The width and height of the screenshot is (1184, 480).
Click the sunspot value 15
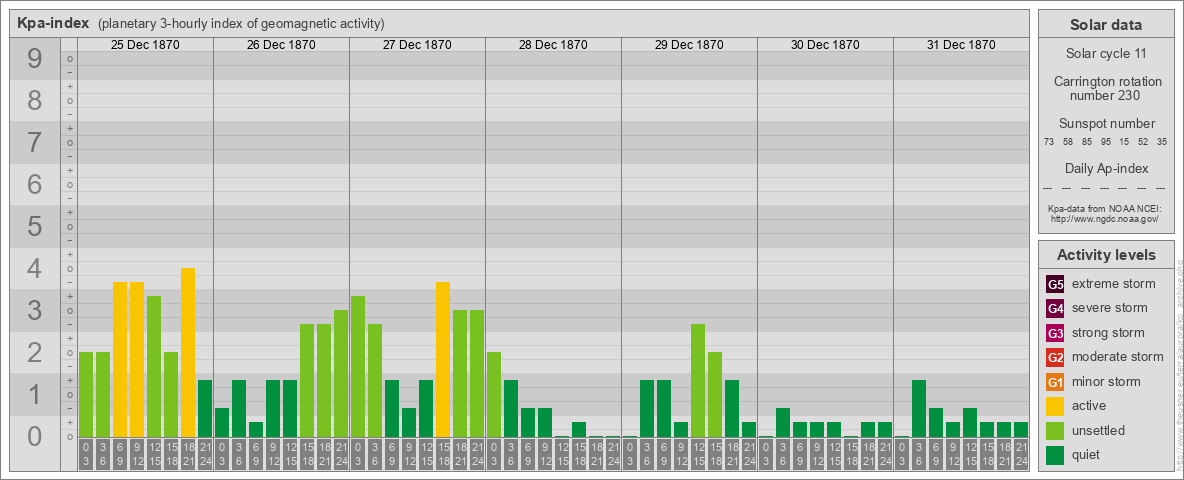coord(1124,142)
